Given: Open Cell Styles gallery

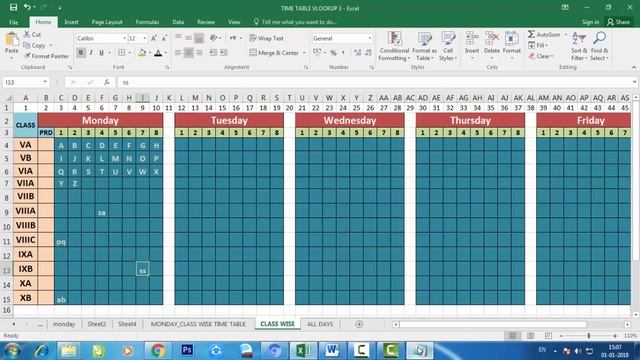Looking at the screenshot, I should coord(448,46).
